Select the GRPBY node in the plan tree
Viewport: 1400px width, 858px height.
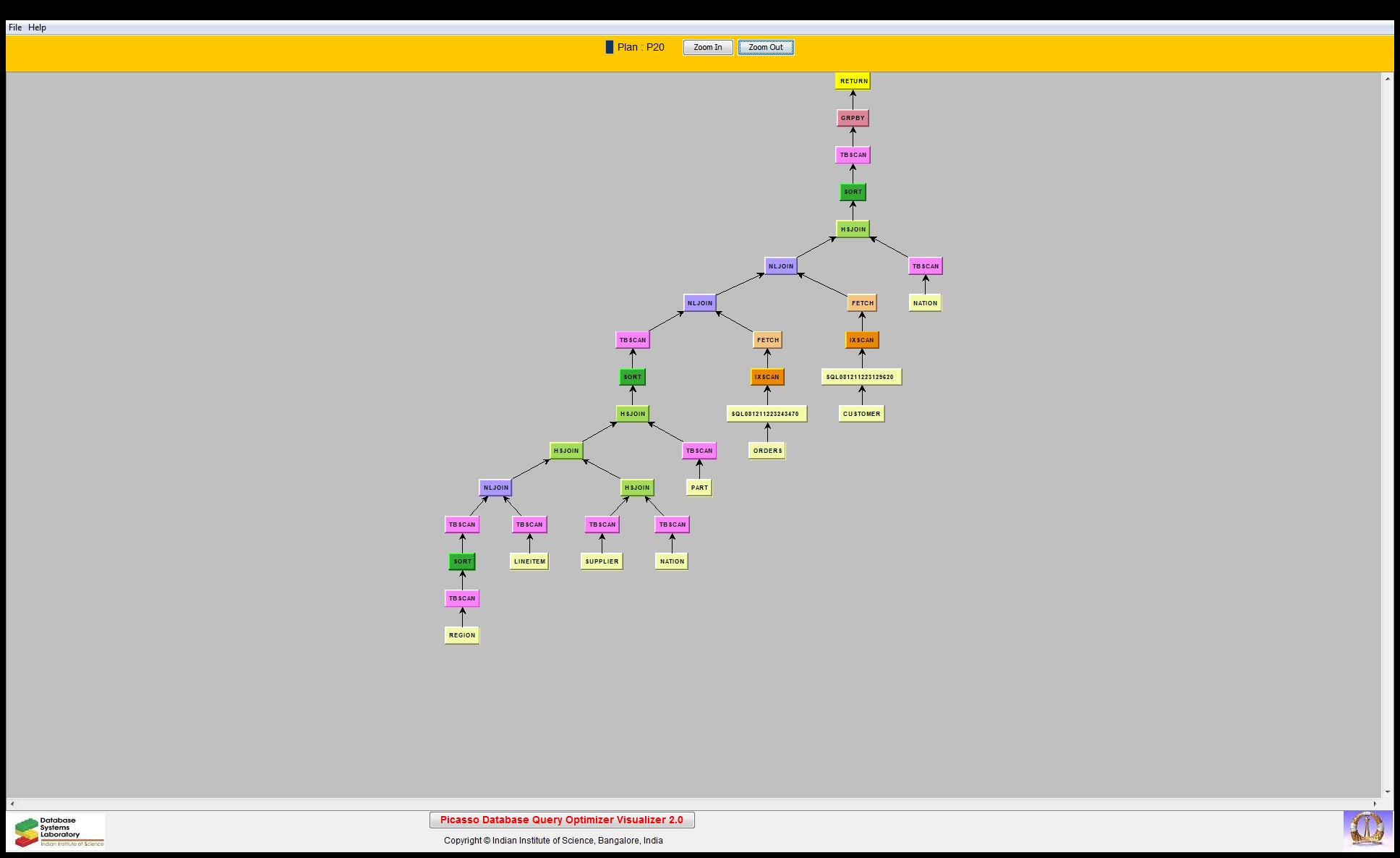pyautogui.click(x=853, y=118)
